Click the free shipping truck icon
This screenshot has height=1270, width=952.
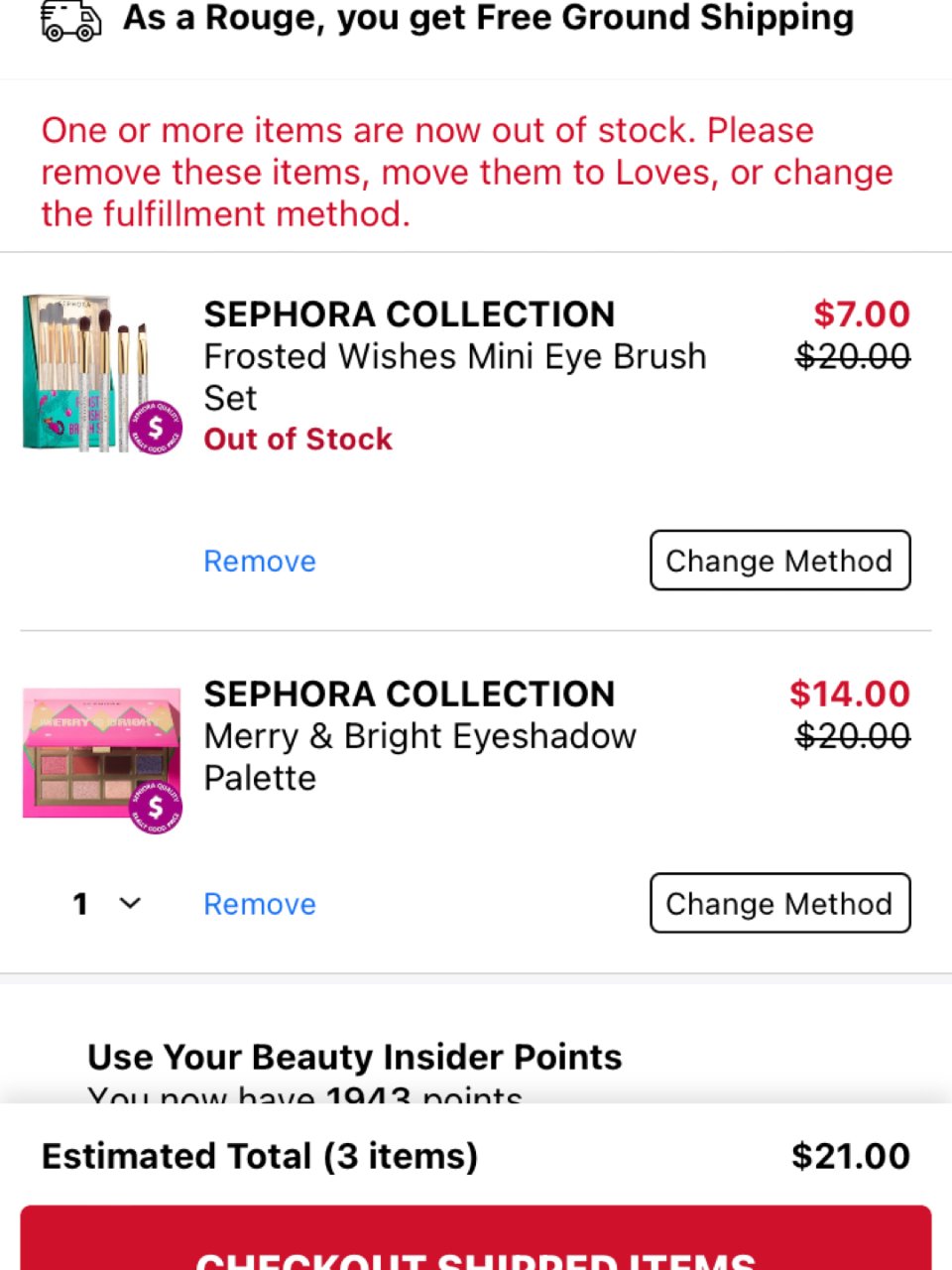pyautogui.click(x=70, y=21)
